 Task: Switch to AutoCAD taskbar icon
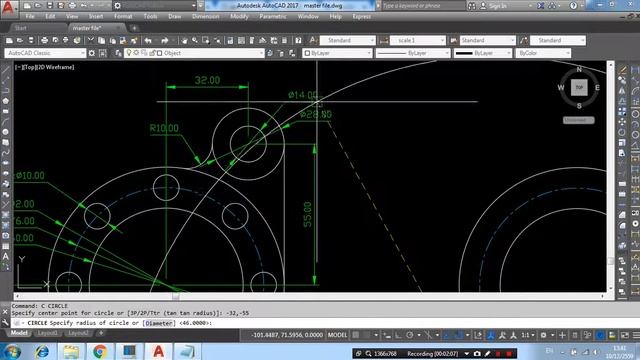coord(158,351)
